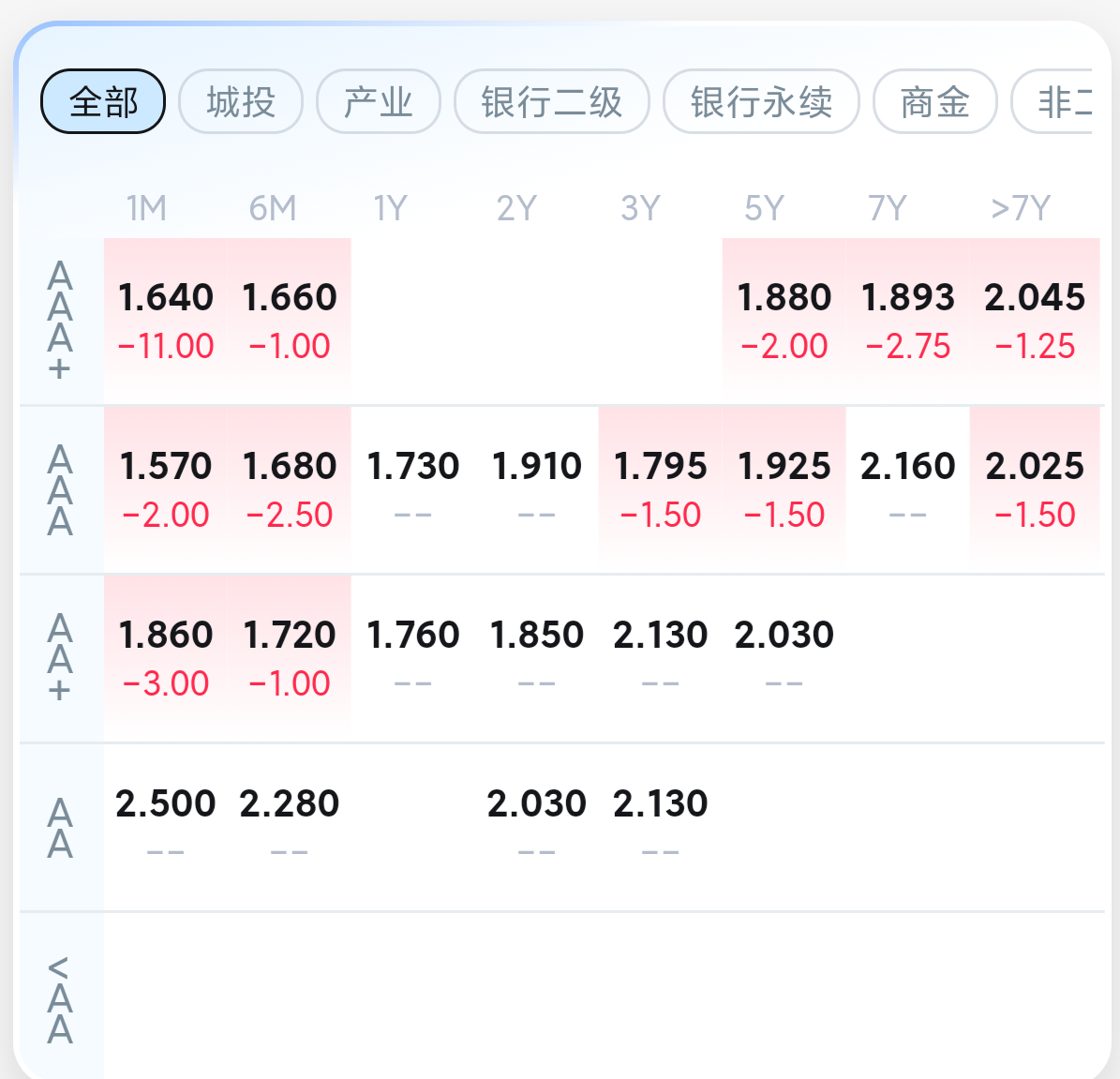Open the 产业 category tab

379,101
